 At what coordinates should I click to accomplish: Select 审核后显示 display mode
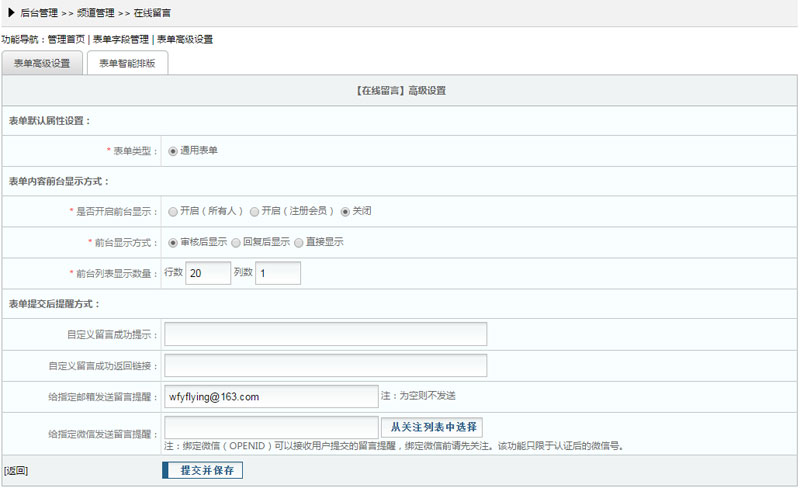pos(173,242)
